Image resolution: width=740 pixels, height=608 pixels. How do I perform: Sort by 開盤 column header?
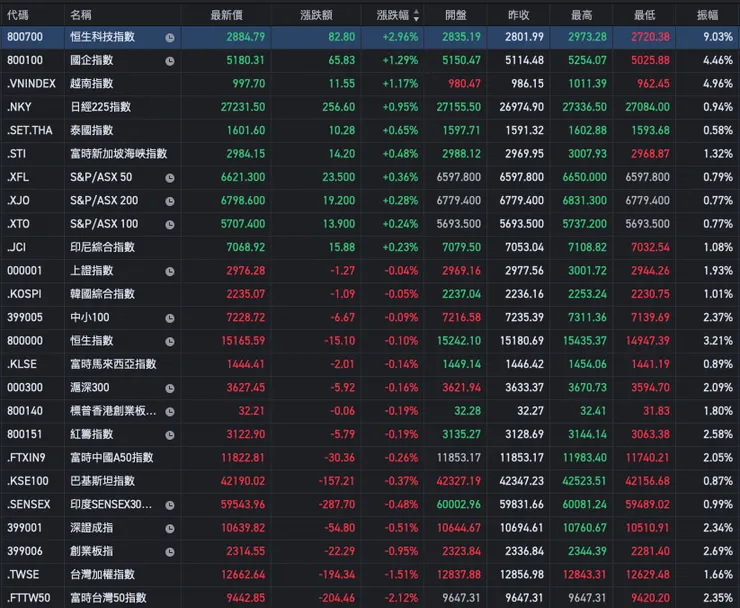(x=456, y=15)
